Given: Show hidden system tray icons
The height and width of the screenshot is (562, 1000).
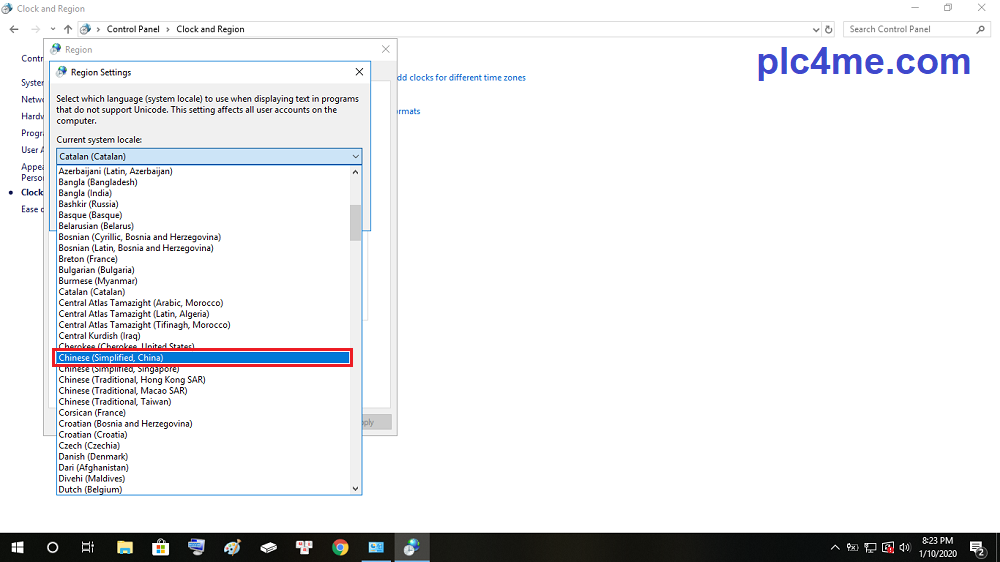Looking at the screenshot, I should coord(835,548).
